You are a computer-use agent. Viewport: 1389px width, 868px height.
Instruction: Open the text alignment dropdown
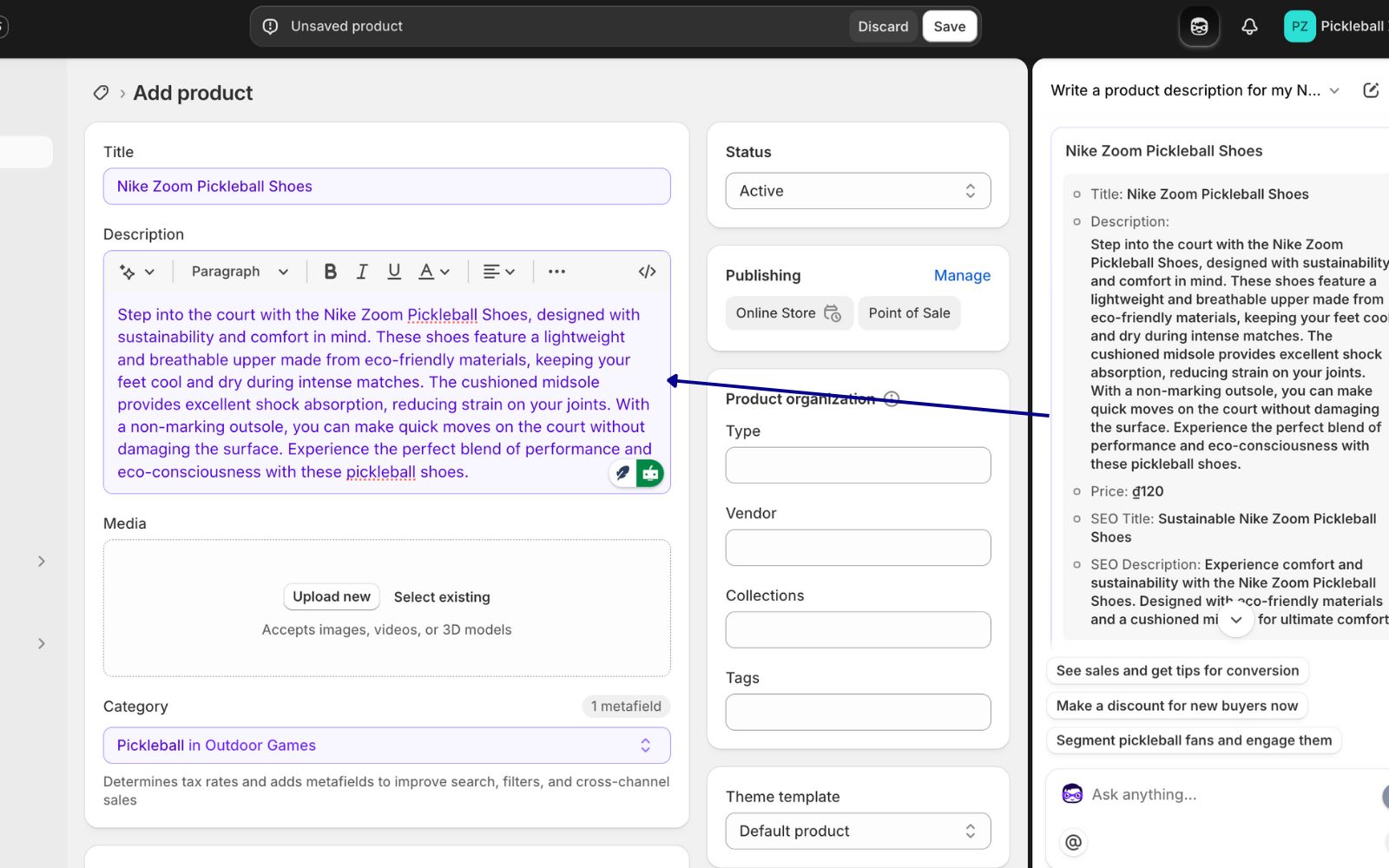pyautogui.click(x=499, y=272)
